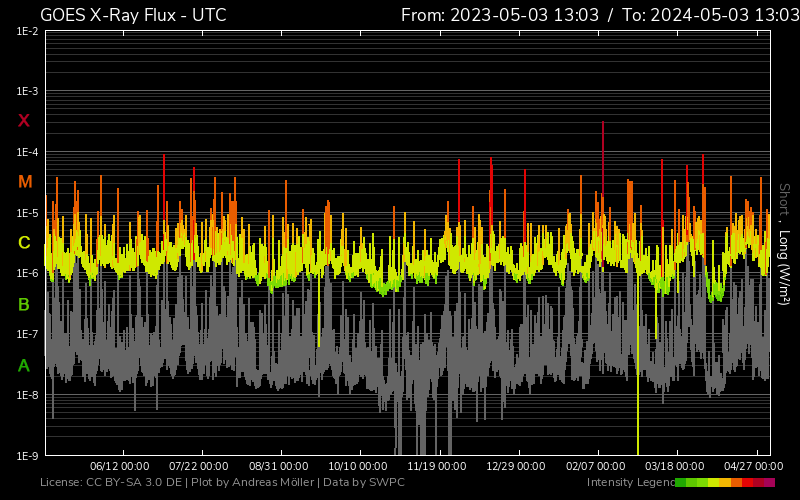Click the 1E-9 y-axis tick label
The width and height of the screenshot is (800, 500).
(27, 456)
